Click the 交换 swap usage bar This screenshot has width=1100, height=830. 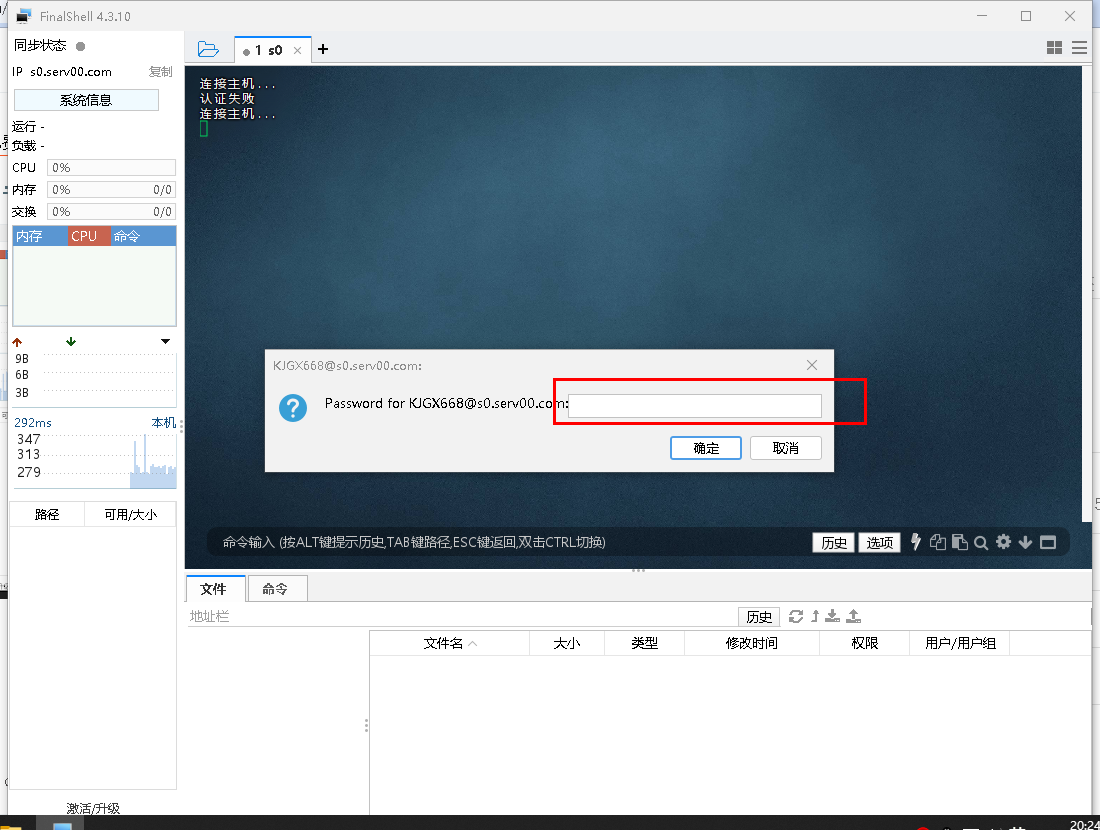[111, 211]
